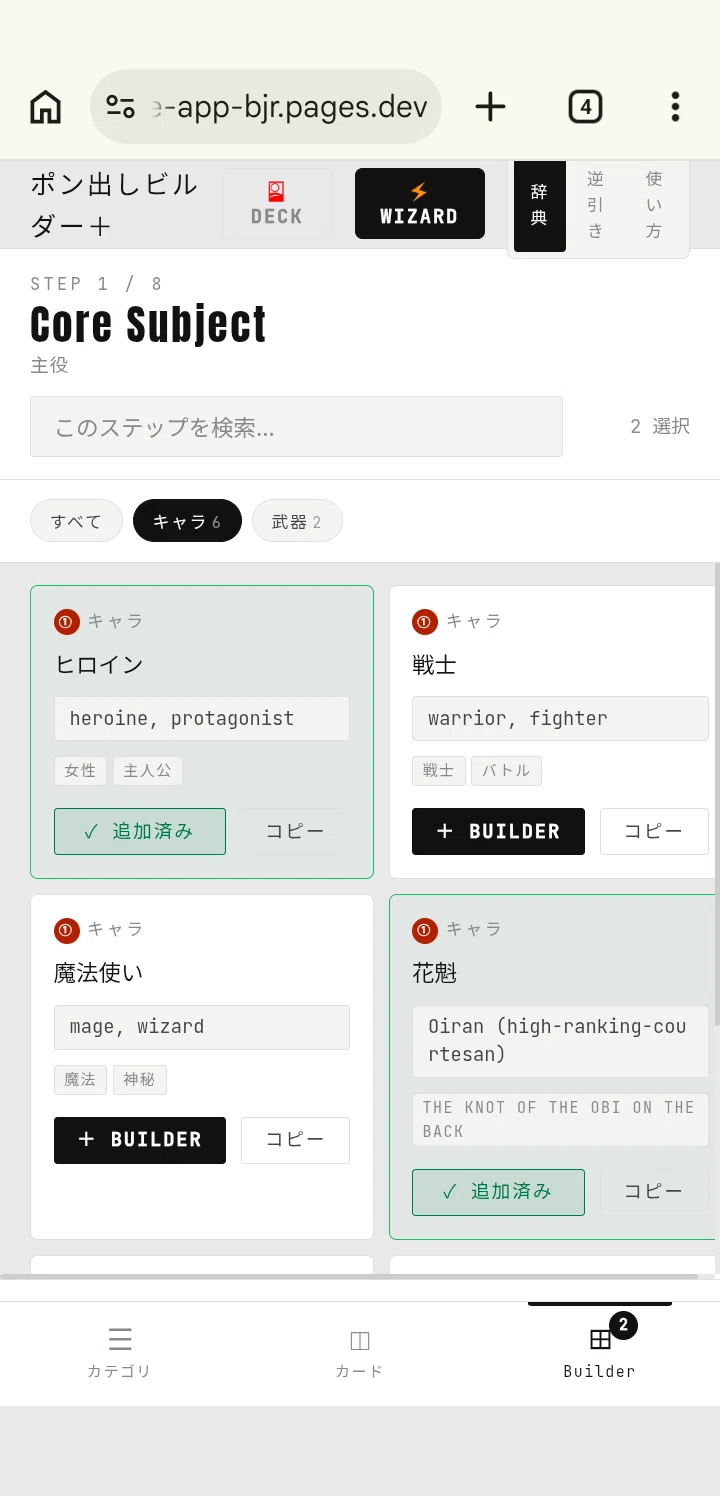Screen dimensions: 720x1496
Task: Add 戦士 card to BUILDER
Action: (498, 831)
